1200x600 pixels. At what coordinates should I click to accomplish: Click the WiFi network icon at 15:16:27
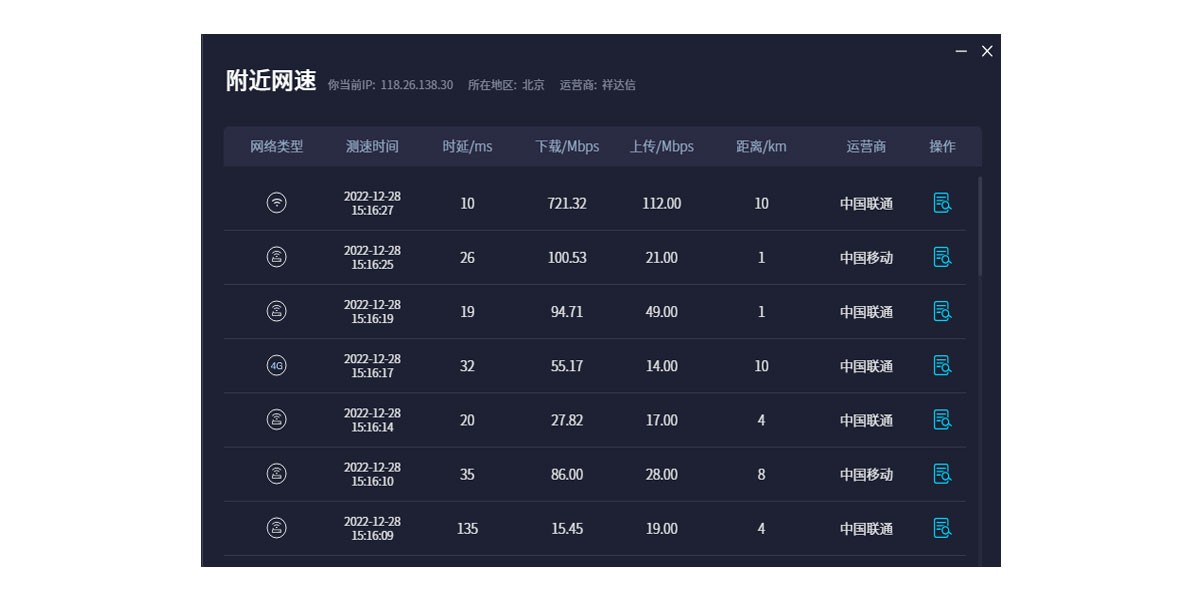277,203
